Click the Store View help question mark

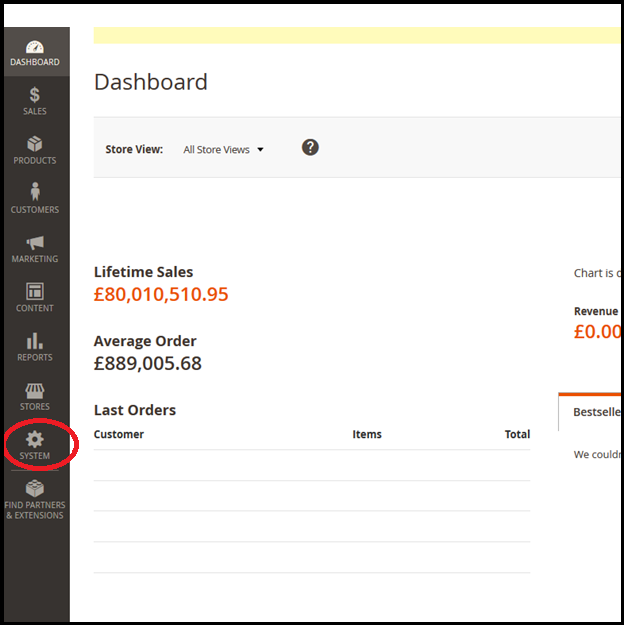[310, 148]
